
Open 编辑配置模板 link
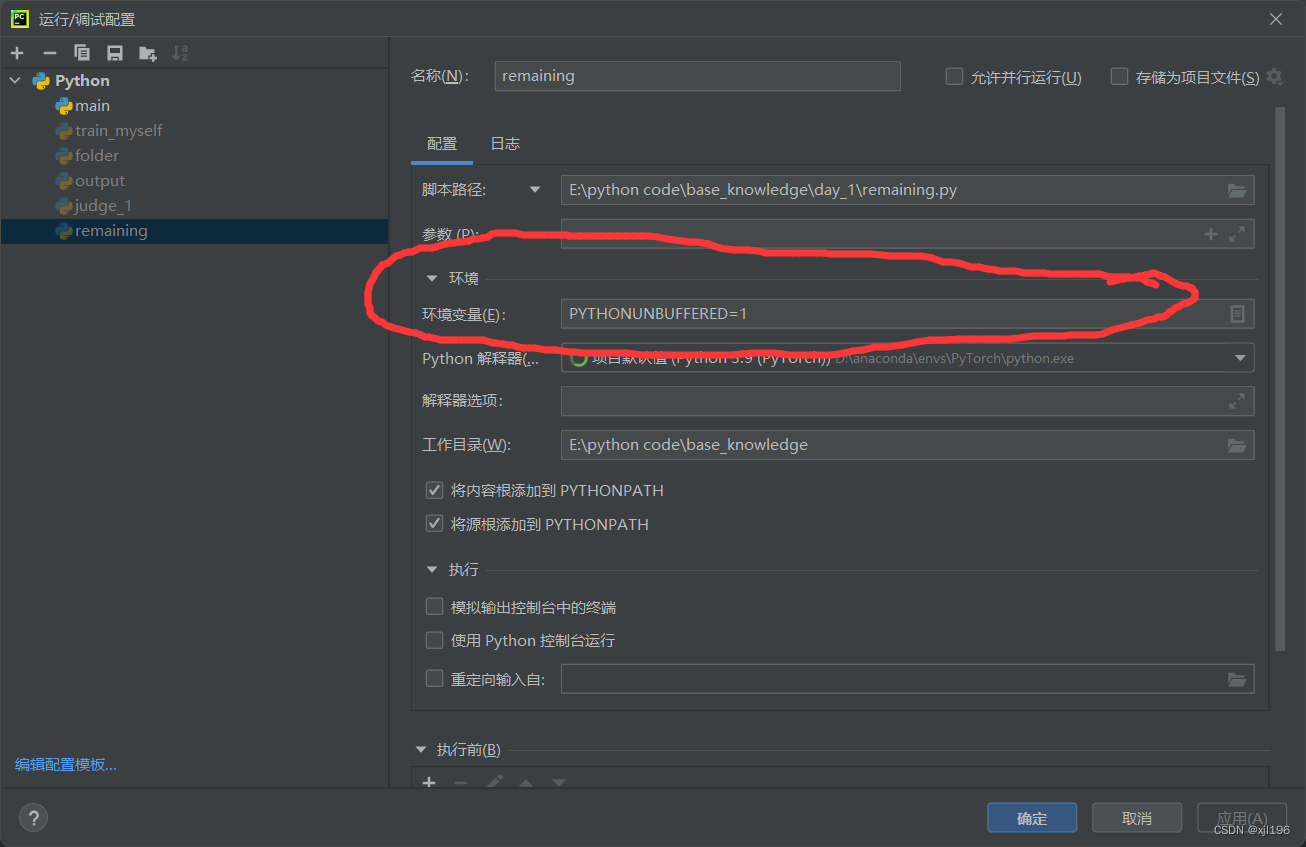coord(66,765)
